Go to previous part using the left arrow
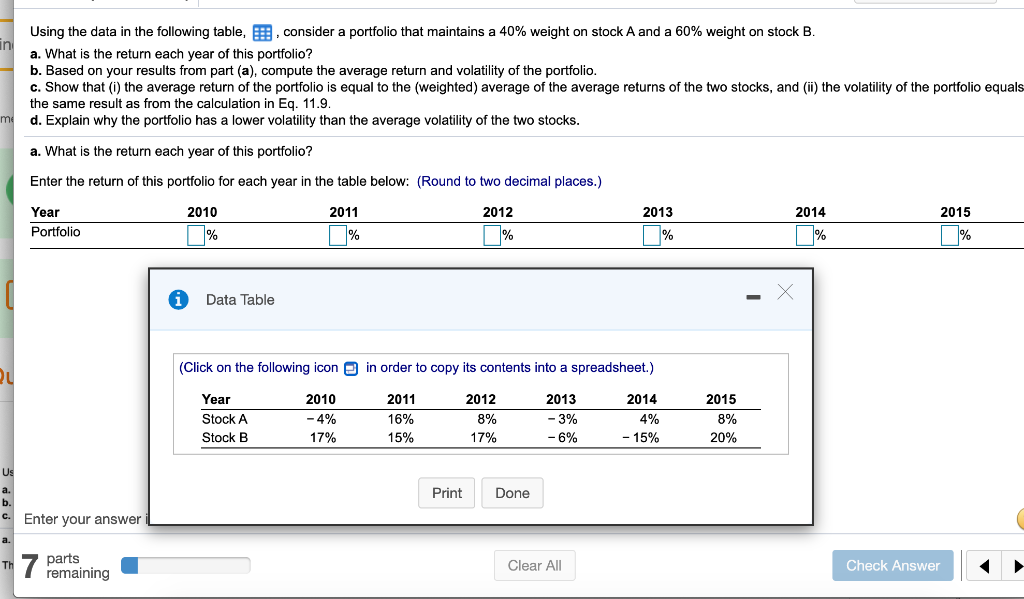The image size is (1024, 599). 982,565
